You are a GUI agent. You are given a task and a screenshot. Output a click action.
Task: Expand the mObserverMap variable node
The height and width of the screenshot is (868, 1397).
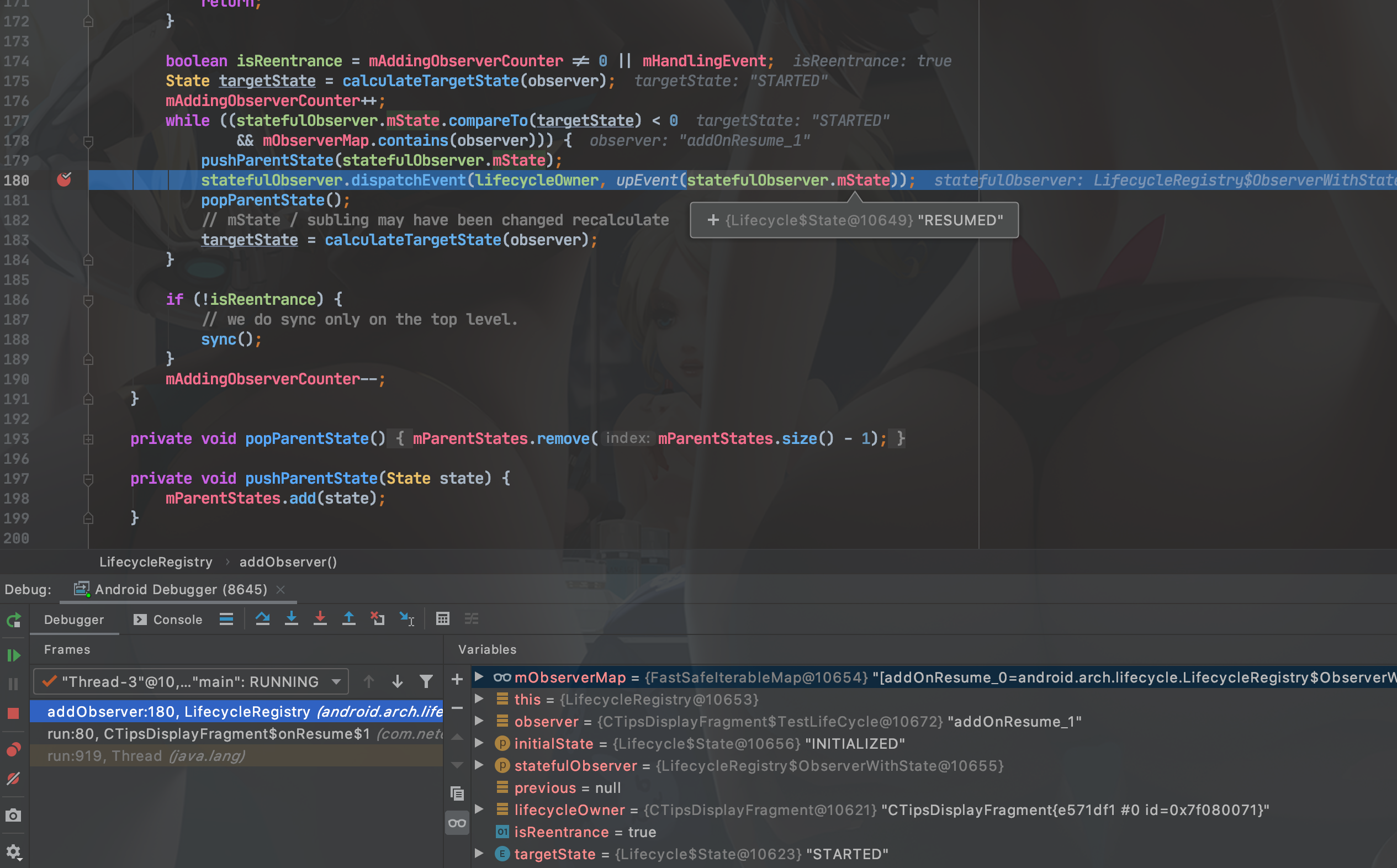(479, 677)
